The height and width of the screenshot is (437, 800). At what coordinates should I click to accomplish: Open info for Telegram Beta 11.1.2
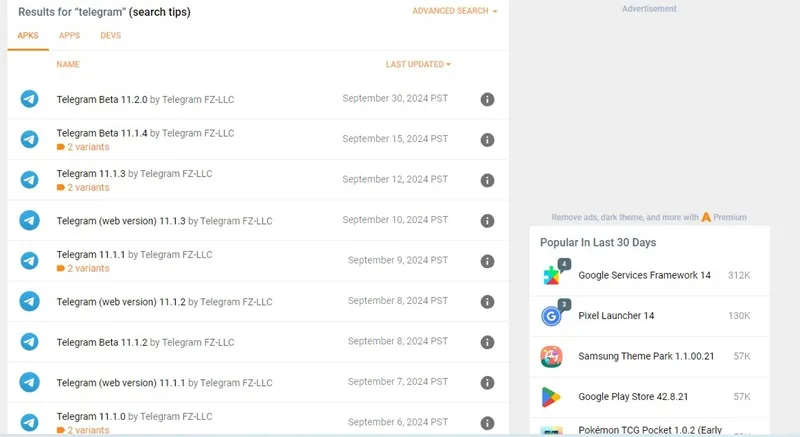click(487, 342)
